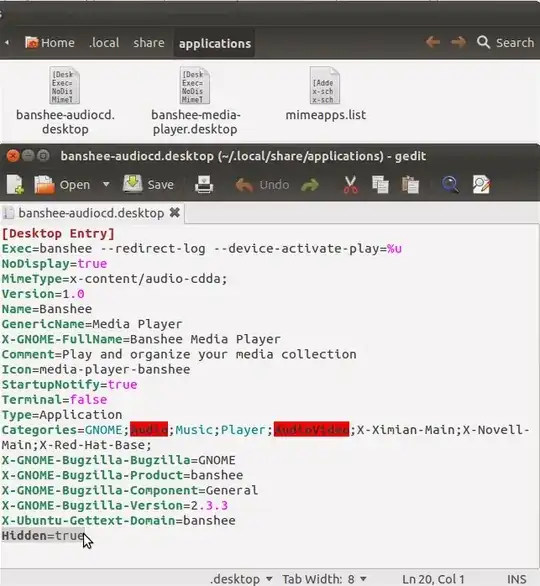Screen dimensions: 540x586
Task: Click the X-GNOME-Bugzilla-Version=2.3.3 line
Action: point(115,505)
